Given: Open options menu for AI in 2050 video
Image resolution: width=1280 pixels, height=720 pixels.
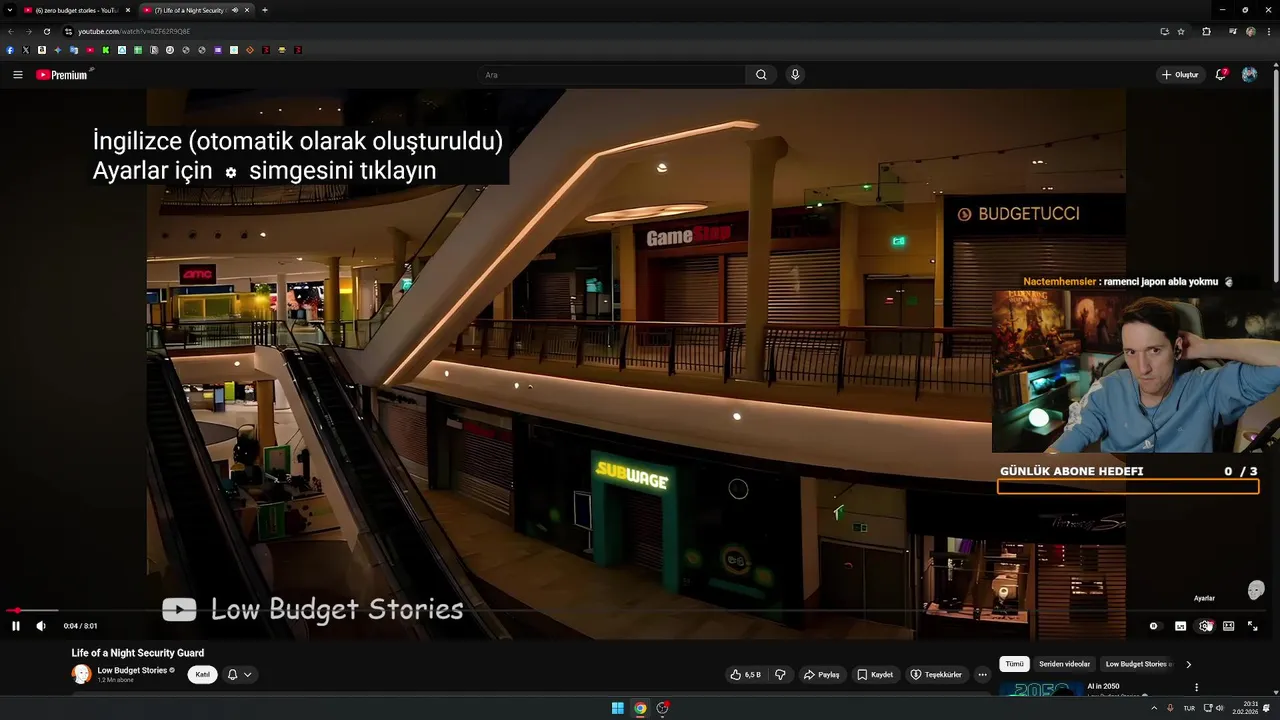Looking at the screenshot, I should (x=1196, y=688).
